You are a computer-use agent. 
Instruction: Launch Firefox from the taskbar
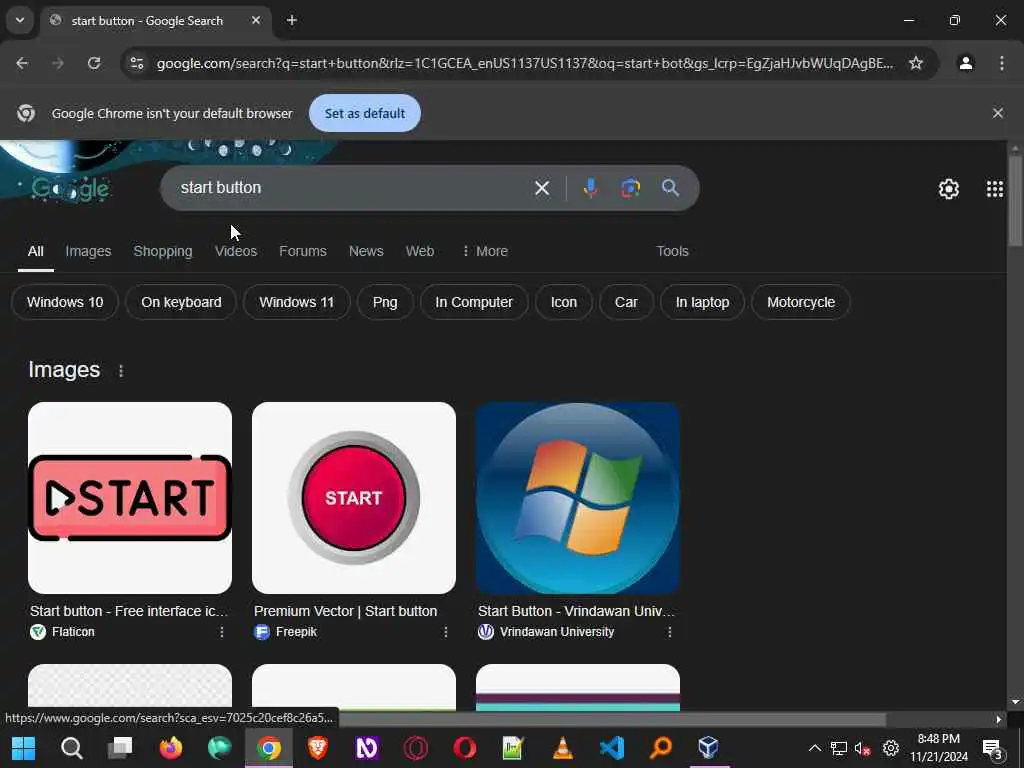point(170,748)
